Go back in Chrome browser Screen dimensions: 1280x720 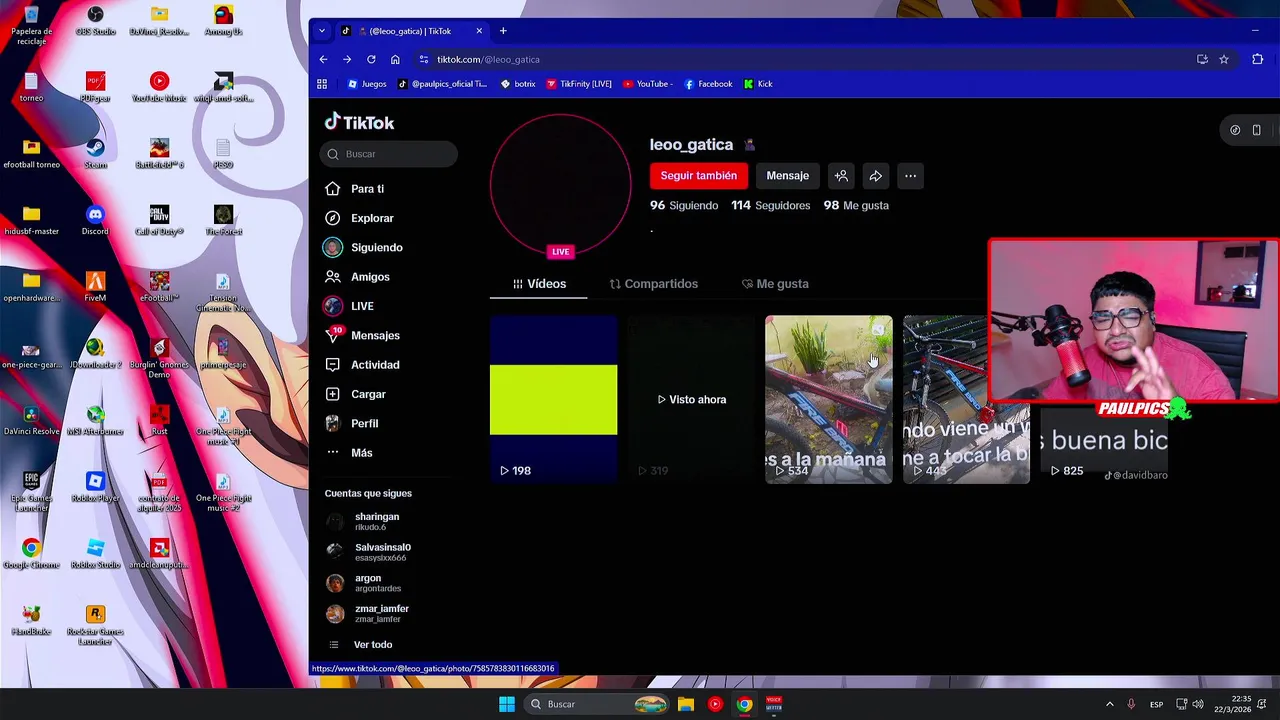pyautogui.click(x=323, y=59)
